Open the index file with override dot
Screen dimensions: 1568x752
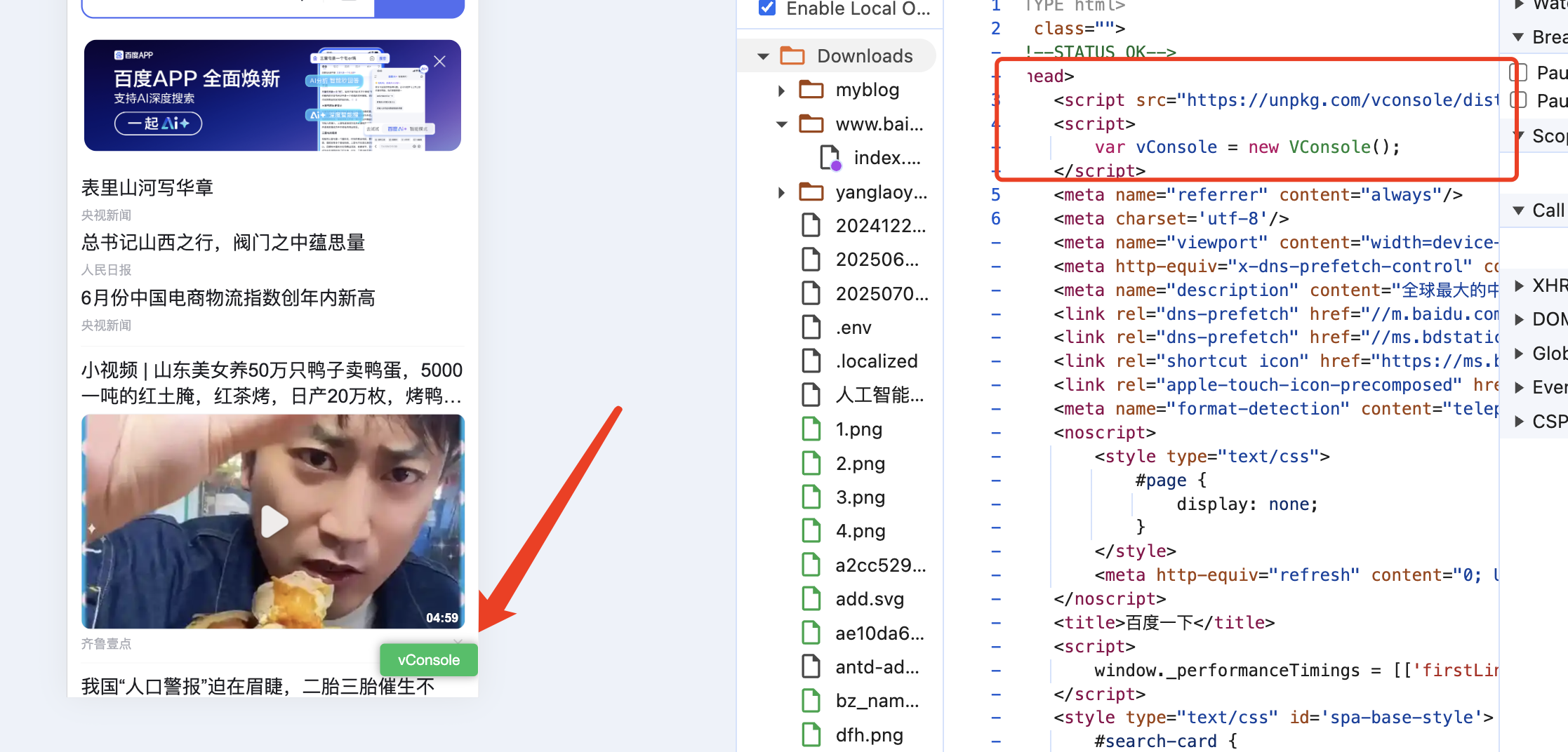(830, 159)
